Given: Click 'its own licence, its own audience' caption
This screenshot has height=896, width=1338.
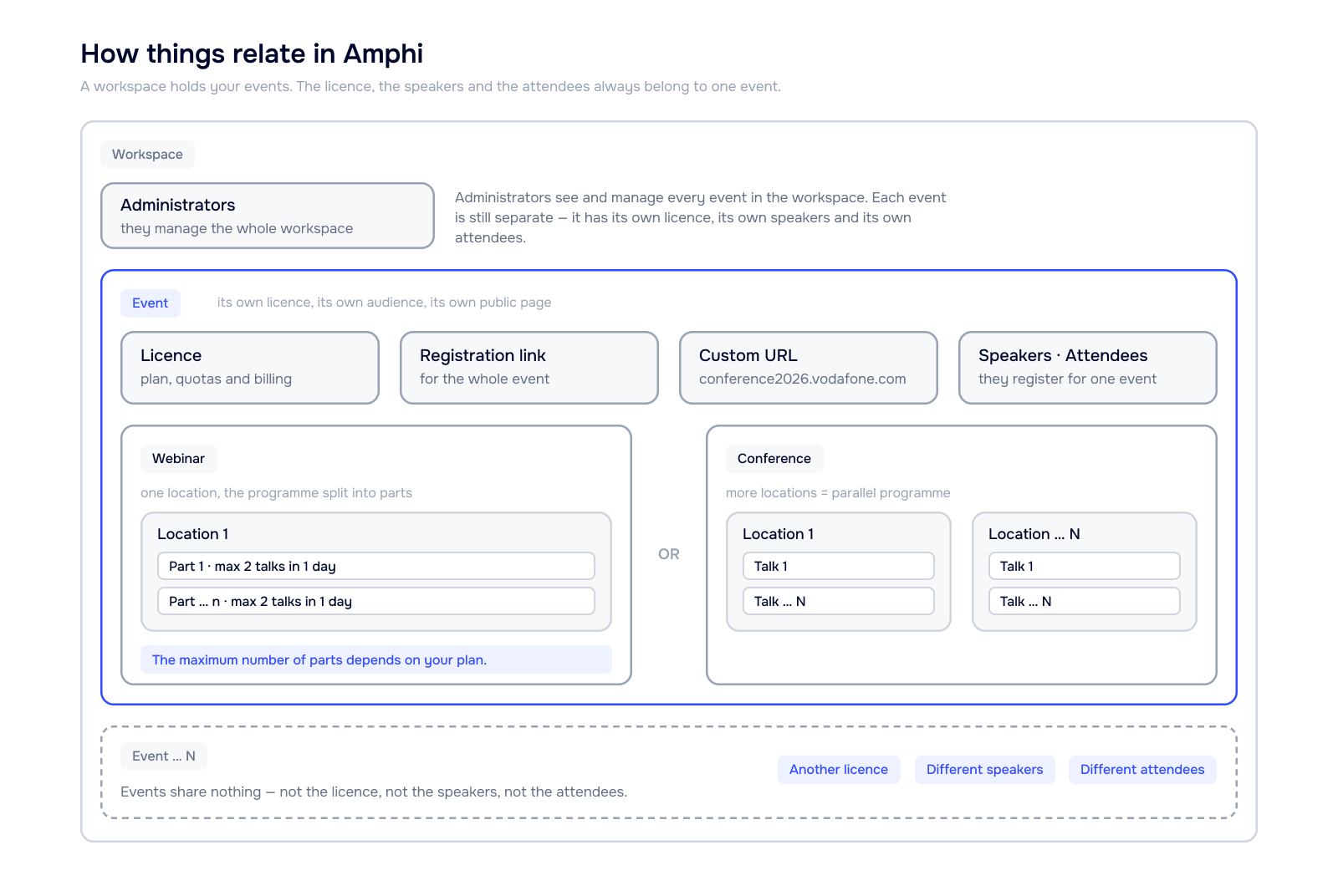Looking at the screenshot, I should coord(385,303).
